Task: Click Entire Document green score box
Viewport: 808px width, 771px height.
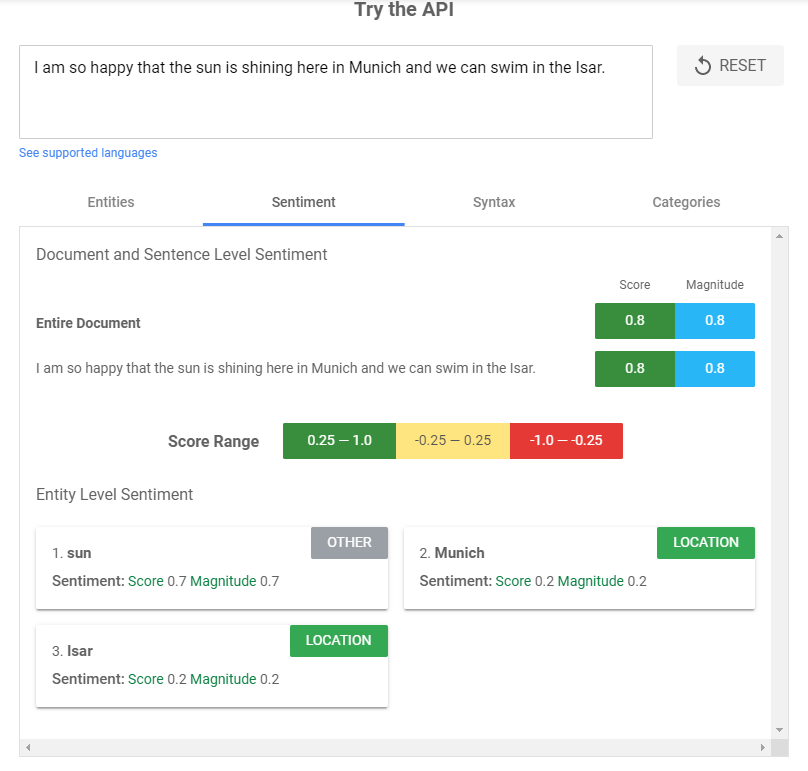Action: click(635, 322)
